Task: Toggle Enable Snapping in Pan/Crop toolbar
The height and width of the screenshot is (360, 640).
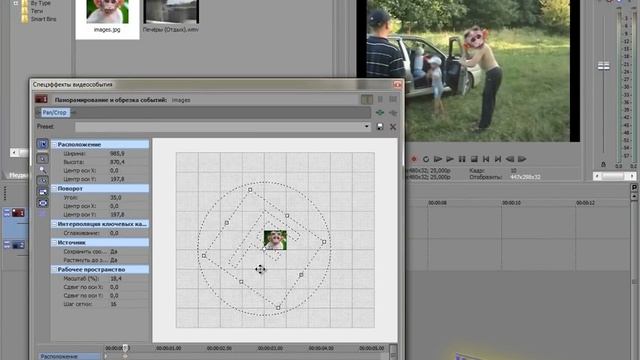Action: tap(42, 181)
